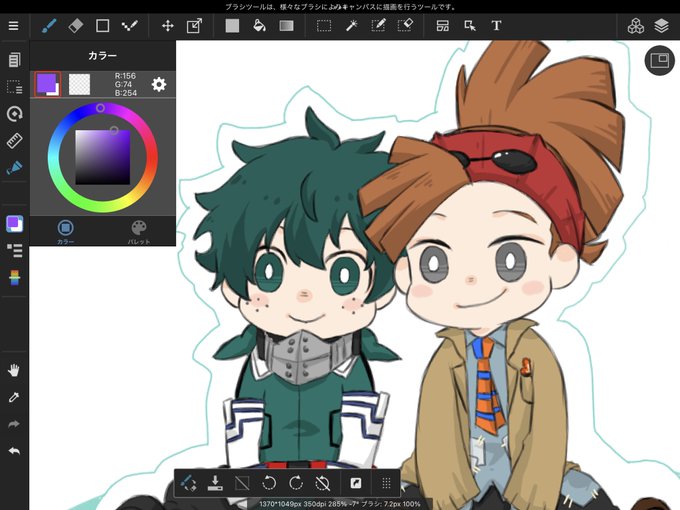Select the Panel Divide tool
The width and height of the screenshot is (680, 510).
click(x=443, y=26)
